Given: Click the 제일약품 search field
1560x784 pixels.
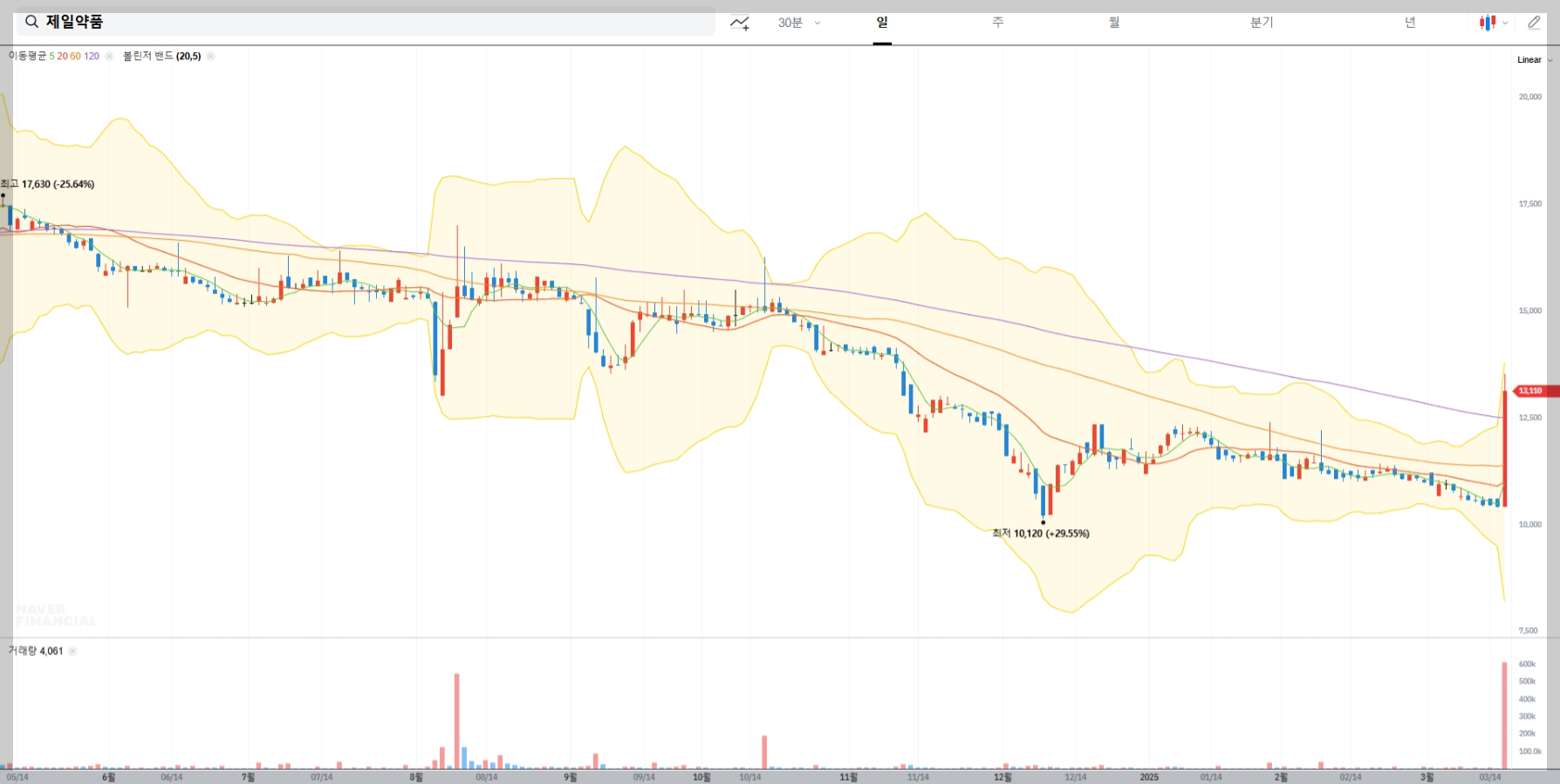Looking at the screenshot, I should tap(366, 22).
